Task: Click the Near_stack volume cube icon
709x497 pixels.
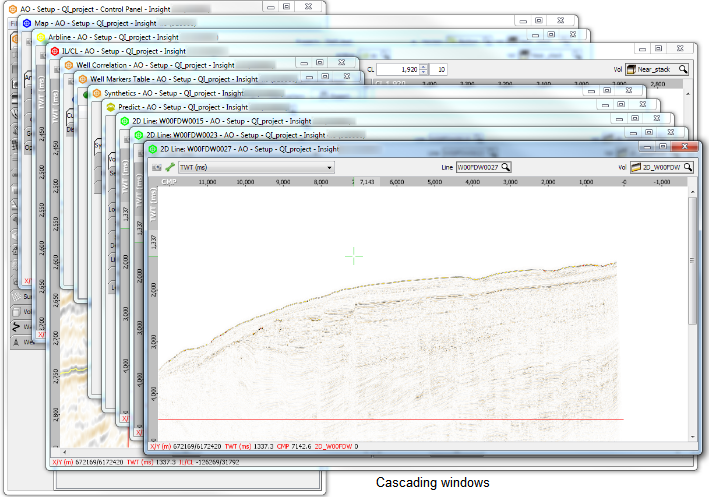Action: (631, 70)
